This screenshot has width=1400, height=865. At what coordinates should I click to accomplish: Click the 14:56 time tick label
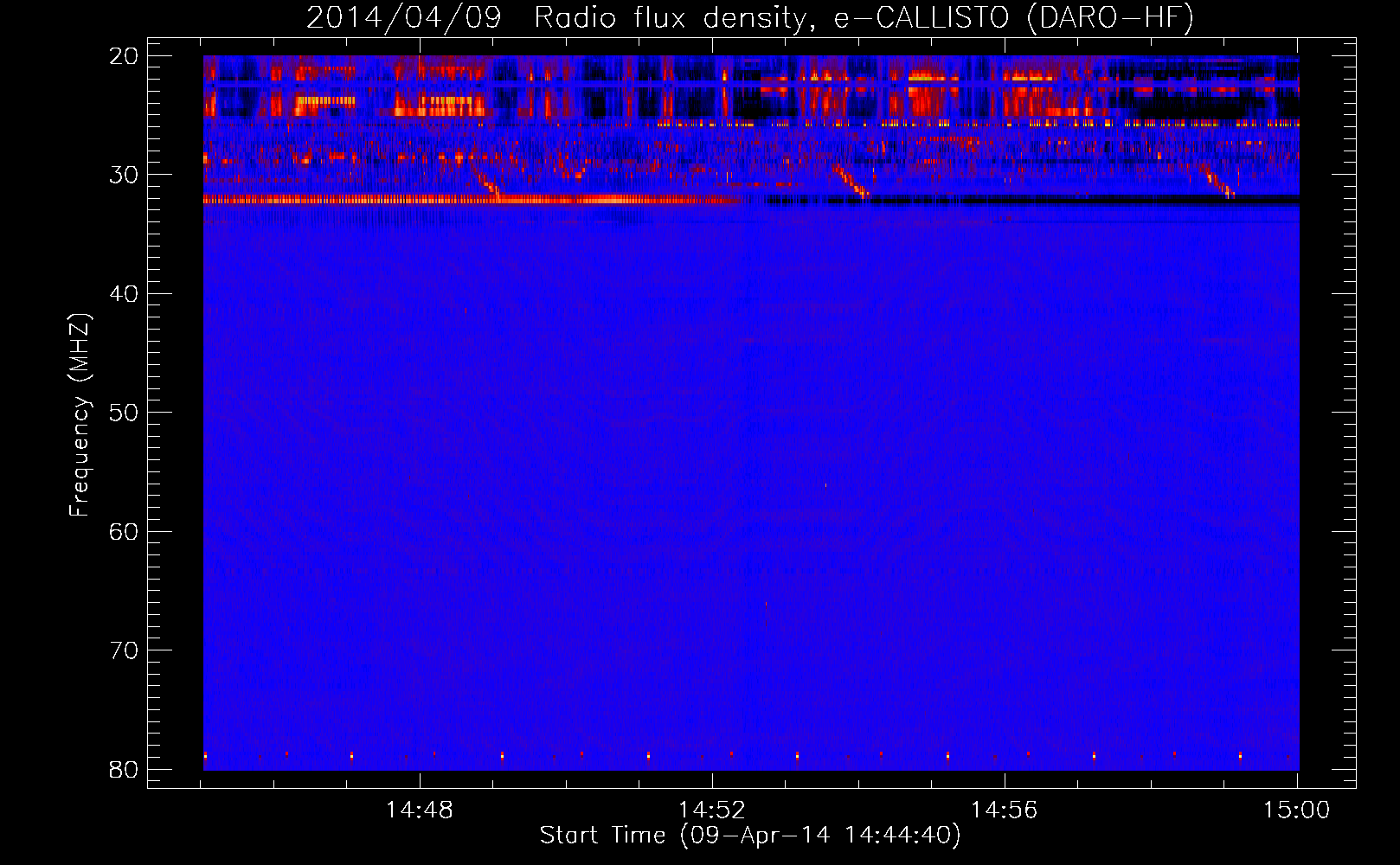[1005, 811]
